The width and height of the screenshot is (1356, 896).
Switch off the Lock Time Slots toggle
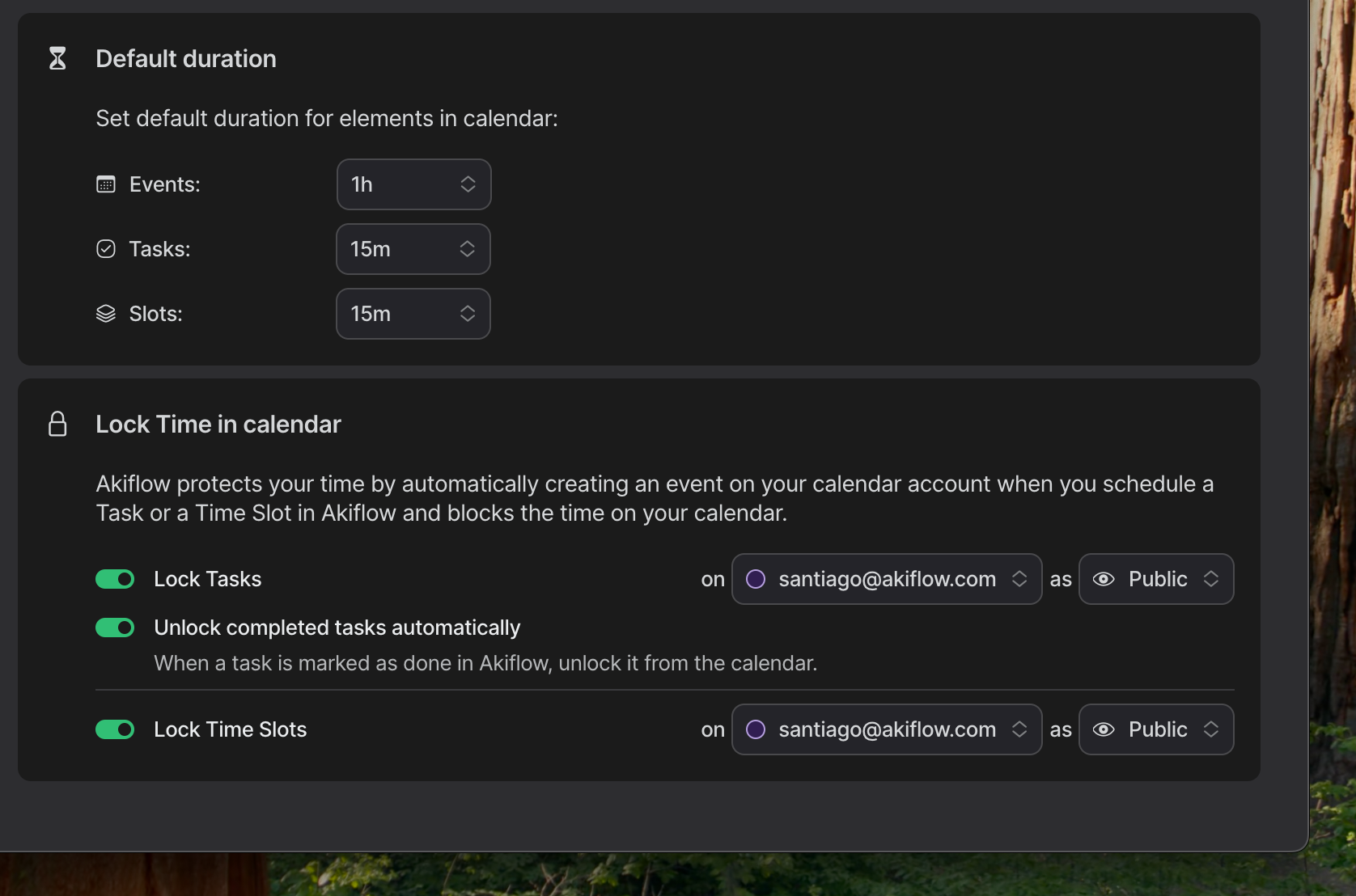(115, 729)
